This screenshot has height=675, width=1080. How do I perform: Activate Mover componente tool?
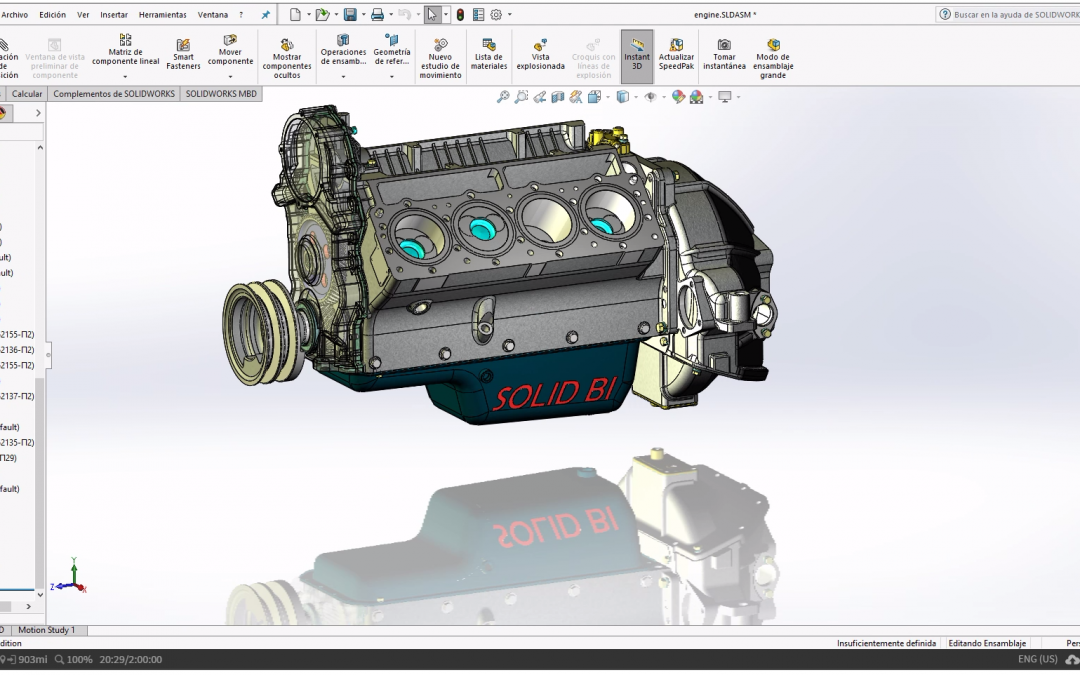tap(230, 50)
